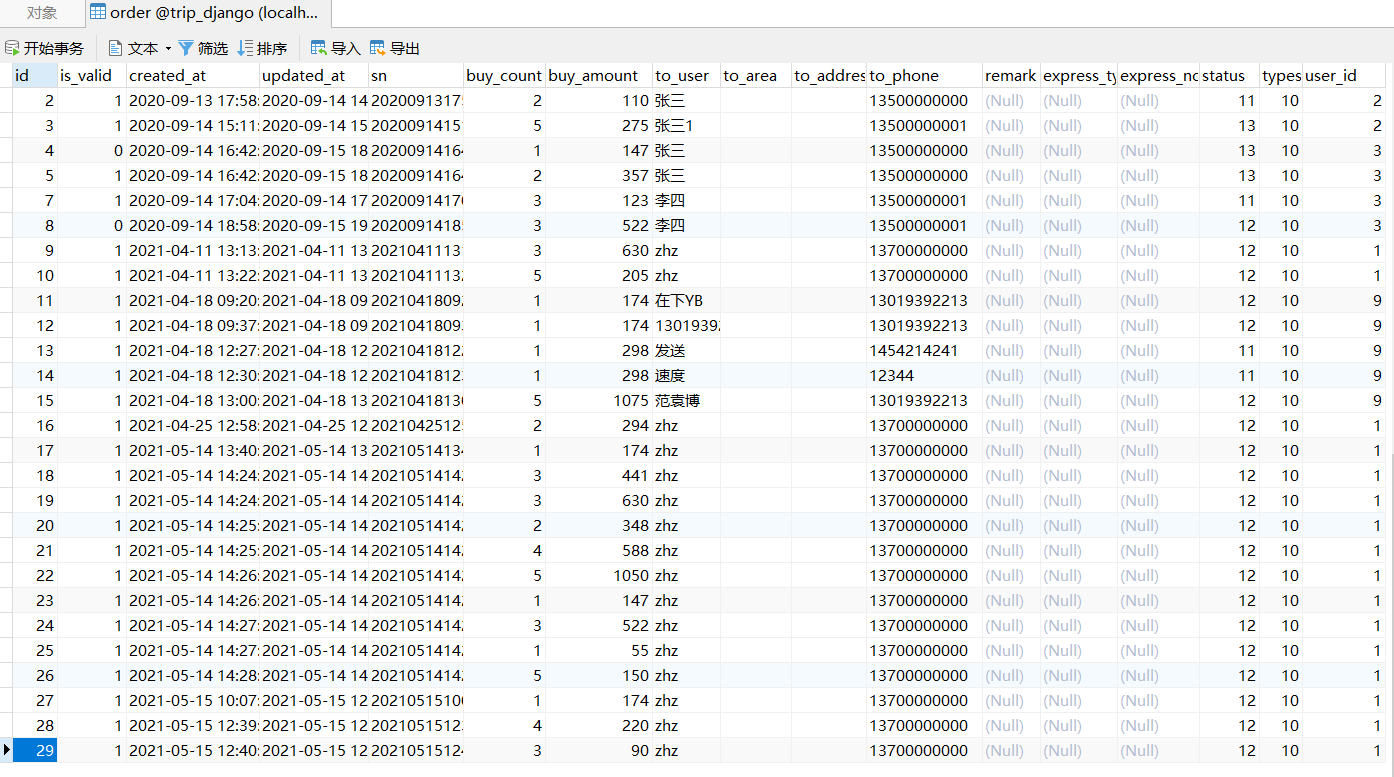The width and height of the screenshot is (1394, 777).
Task: Select the id cell 29
Action: coord(35,750)
